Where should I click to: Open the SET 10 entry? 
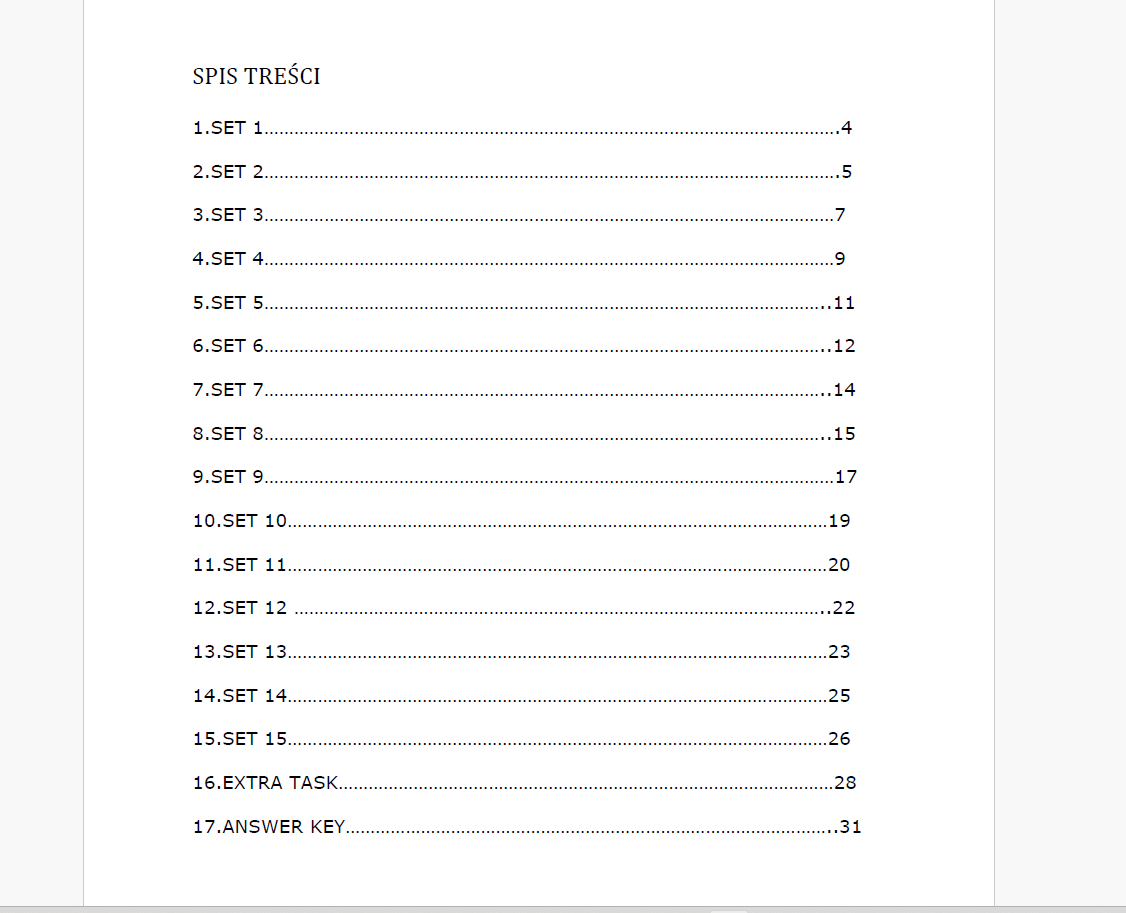tap(240, 521)
